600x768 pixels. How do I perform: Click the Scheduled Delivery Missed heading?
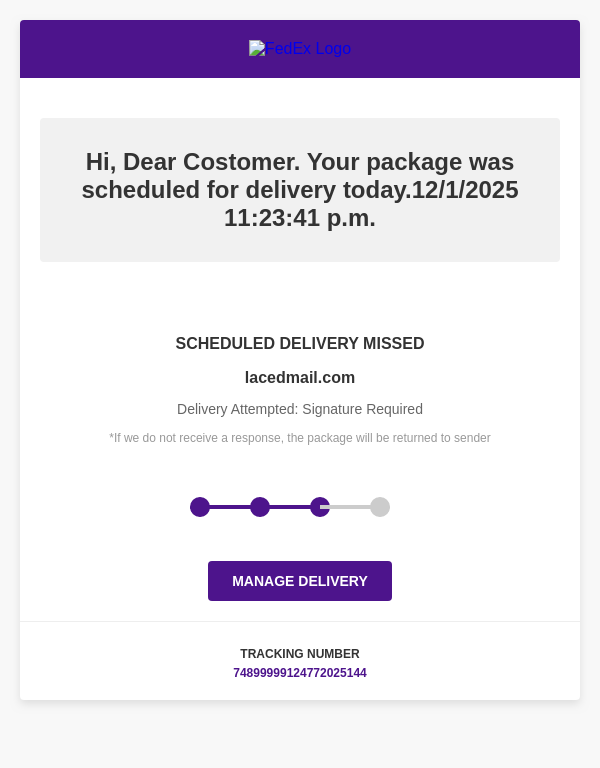coord(300,344)
